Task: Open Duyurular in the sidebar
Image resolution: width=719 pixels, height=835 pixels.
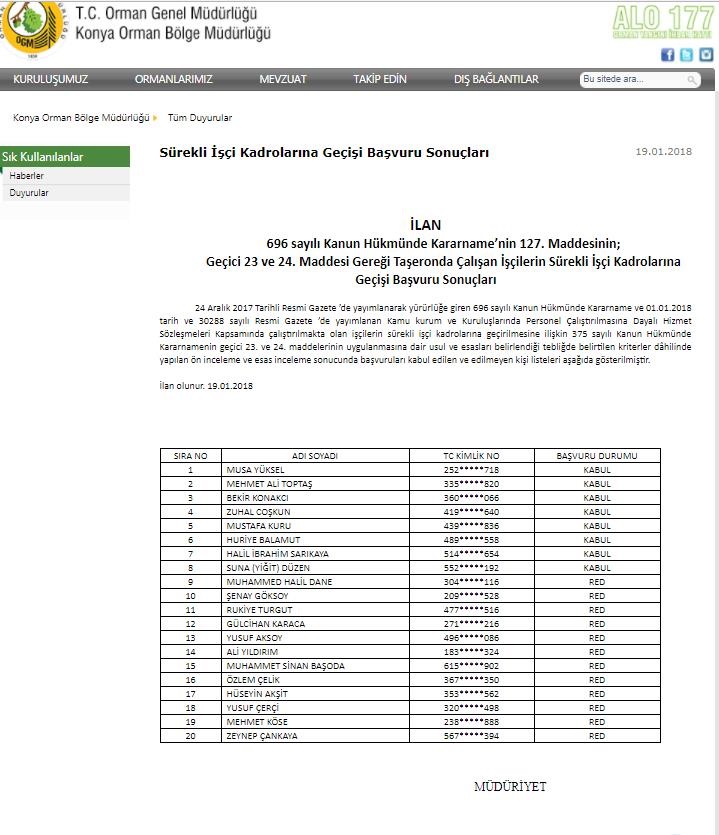Action: 29,193
